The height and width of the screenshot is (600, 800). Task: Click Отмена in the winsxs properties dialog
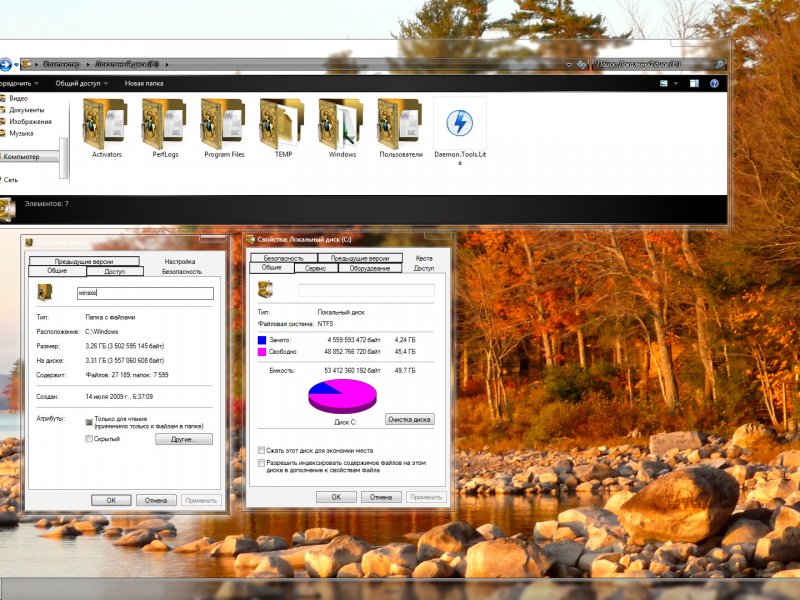tap(156, 501)
